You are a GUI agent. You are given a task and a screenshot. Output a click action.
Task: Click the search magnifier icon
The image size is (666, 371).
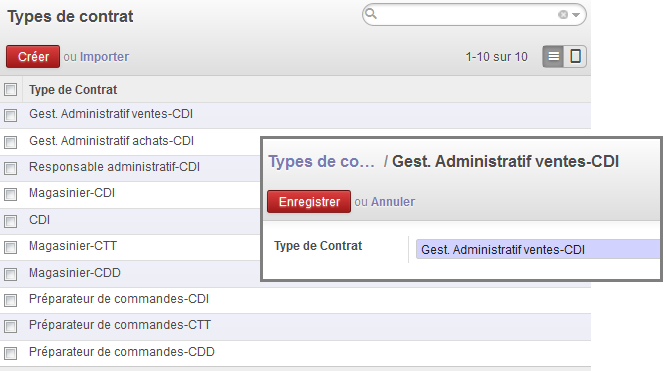coord(371,14)
